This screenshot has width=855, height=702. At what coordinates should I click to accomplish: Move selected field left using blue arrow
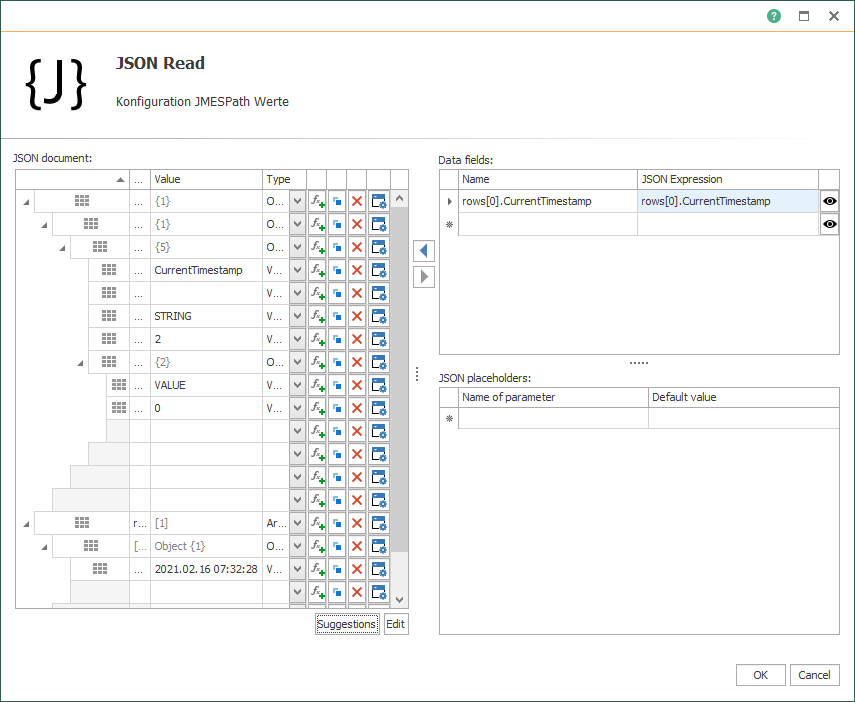click(424, 250)
